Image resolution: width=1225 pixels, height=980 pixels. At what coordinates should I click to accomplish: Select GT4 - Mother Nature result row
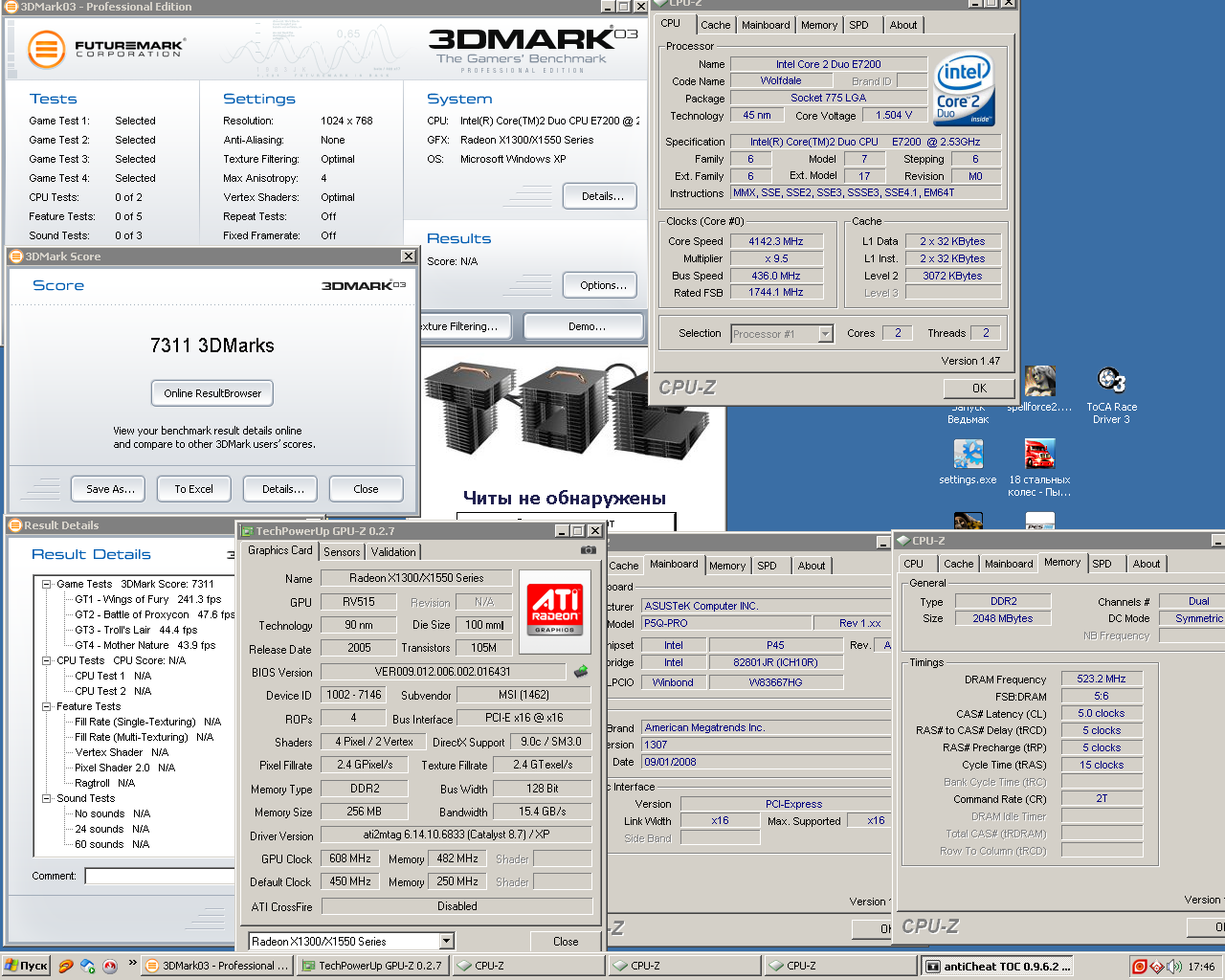pos(145,645)
